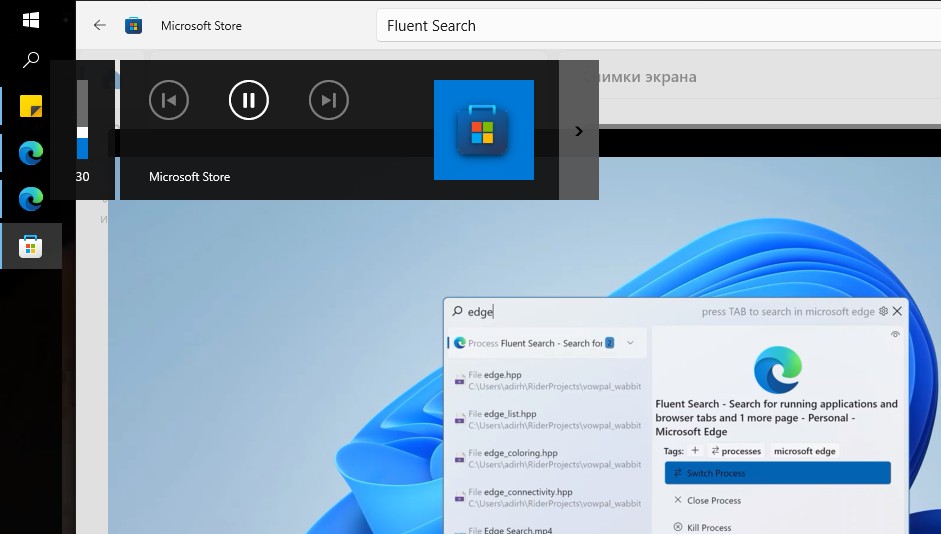
Task: Click Microsoft Store title text
Action: coord(201,26)
